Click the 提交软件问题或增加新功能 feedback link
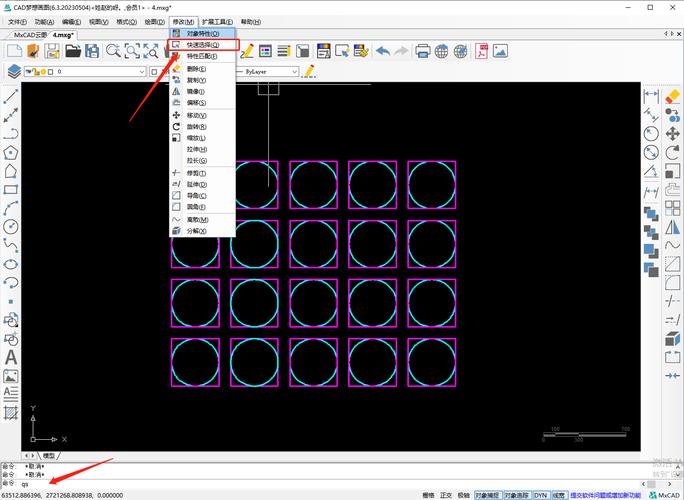 tap(607, 494)
